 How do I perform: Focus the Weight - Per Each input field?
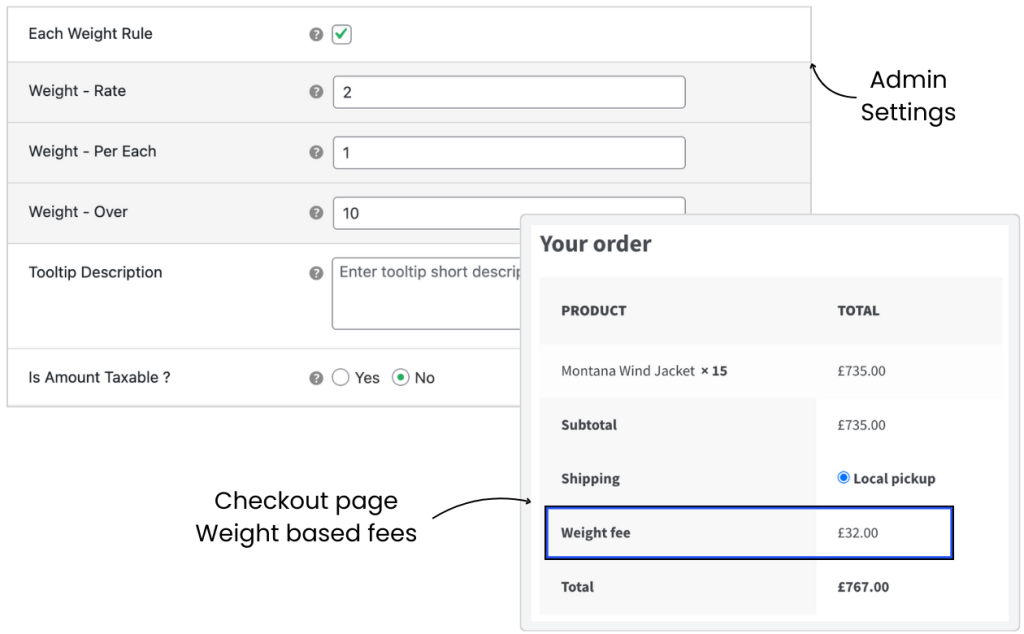(x=509, y=153)
